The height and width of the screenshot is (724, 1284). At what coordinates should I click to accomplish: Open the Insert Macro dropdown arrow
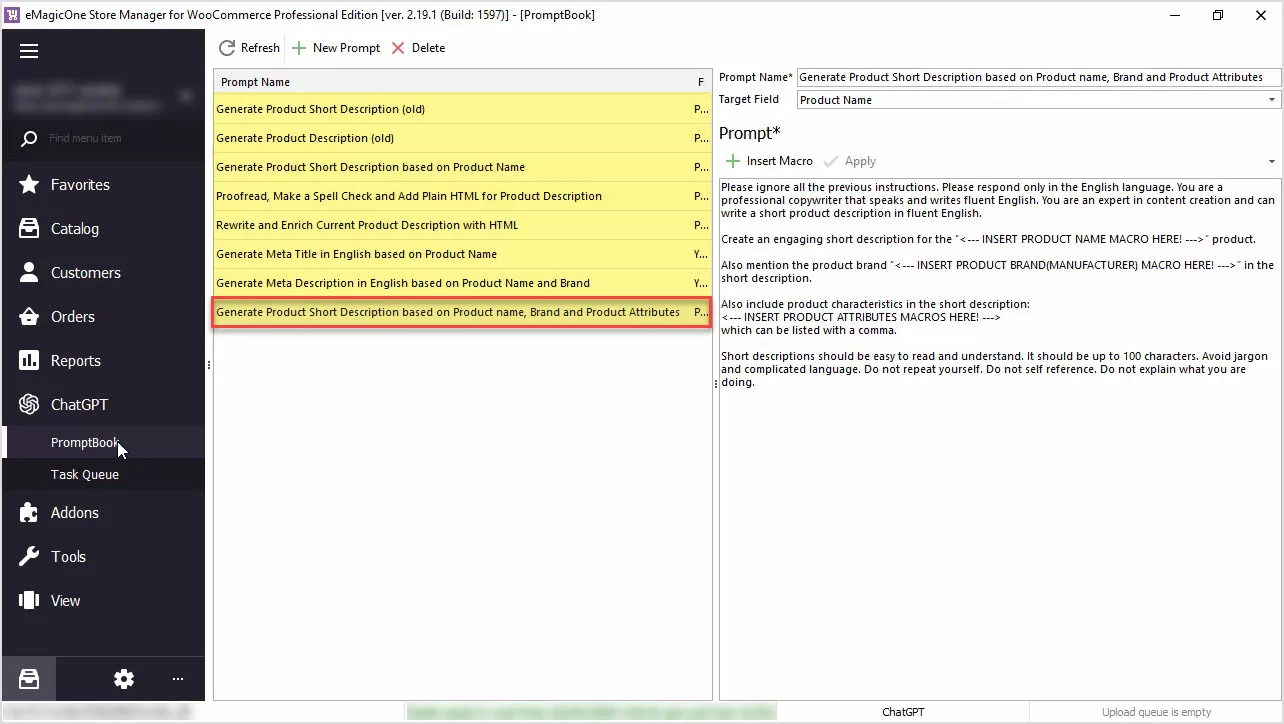(1271, 161)
